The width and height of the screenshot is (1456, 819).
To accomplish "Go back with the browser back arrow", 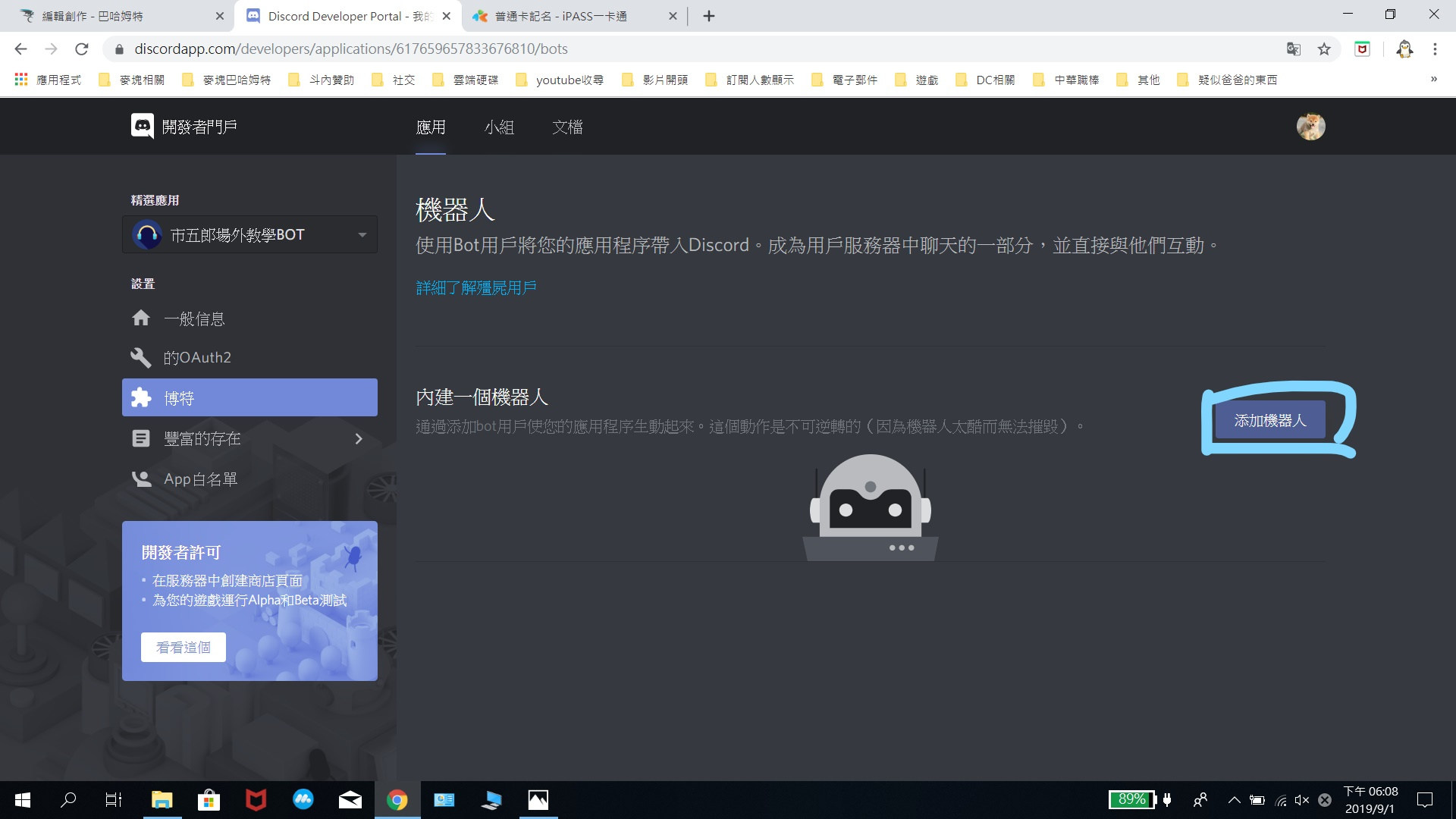I will [x=20, y=49].
